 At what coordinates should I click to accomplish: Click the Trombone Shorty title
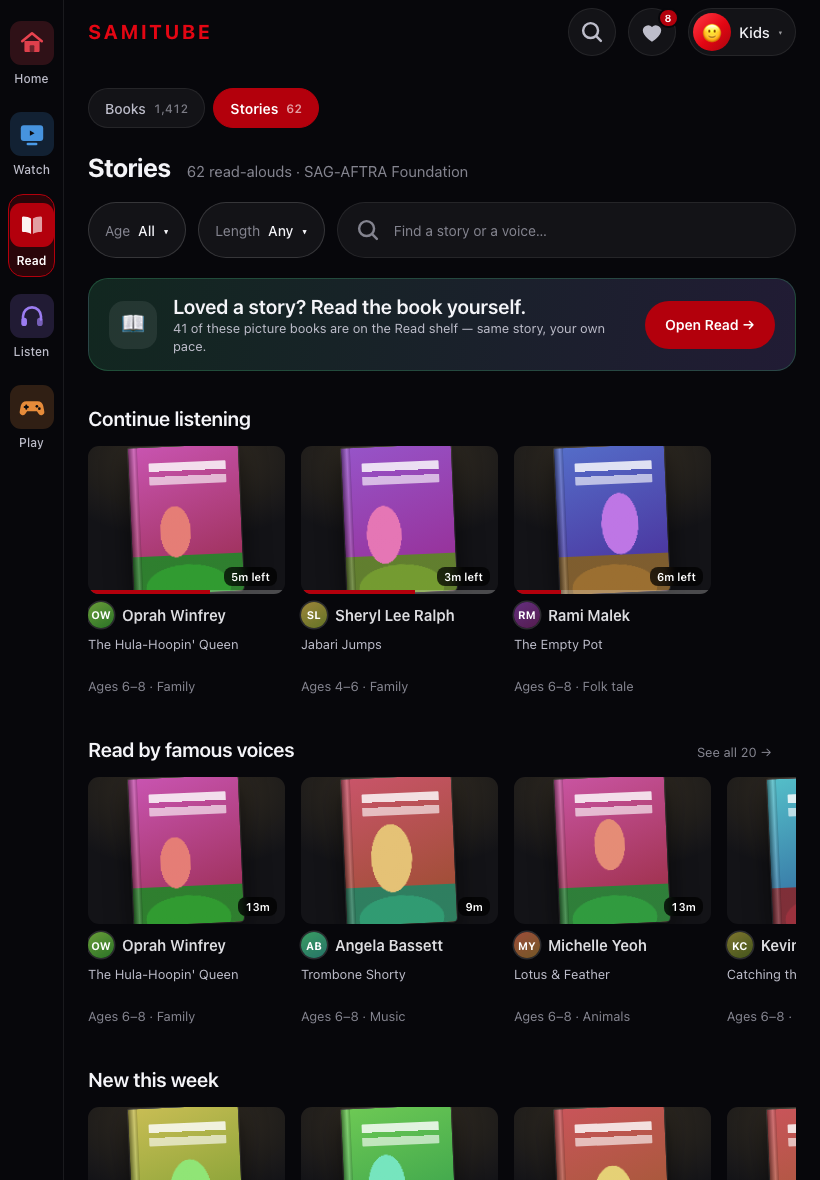tap(354, 975)
